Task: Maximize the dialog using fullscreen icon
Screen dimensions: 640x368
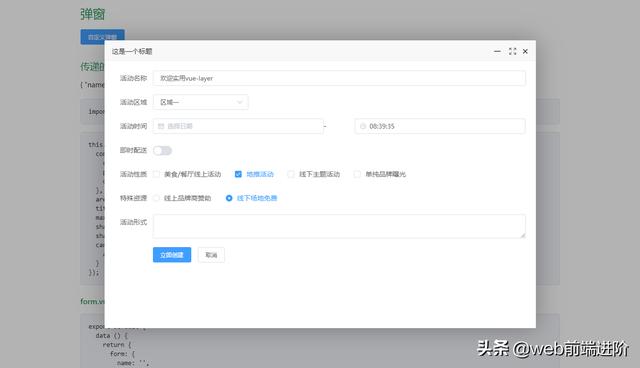Action: point(512,51)
